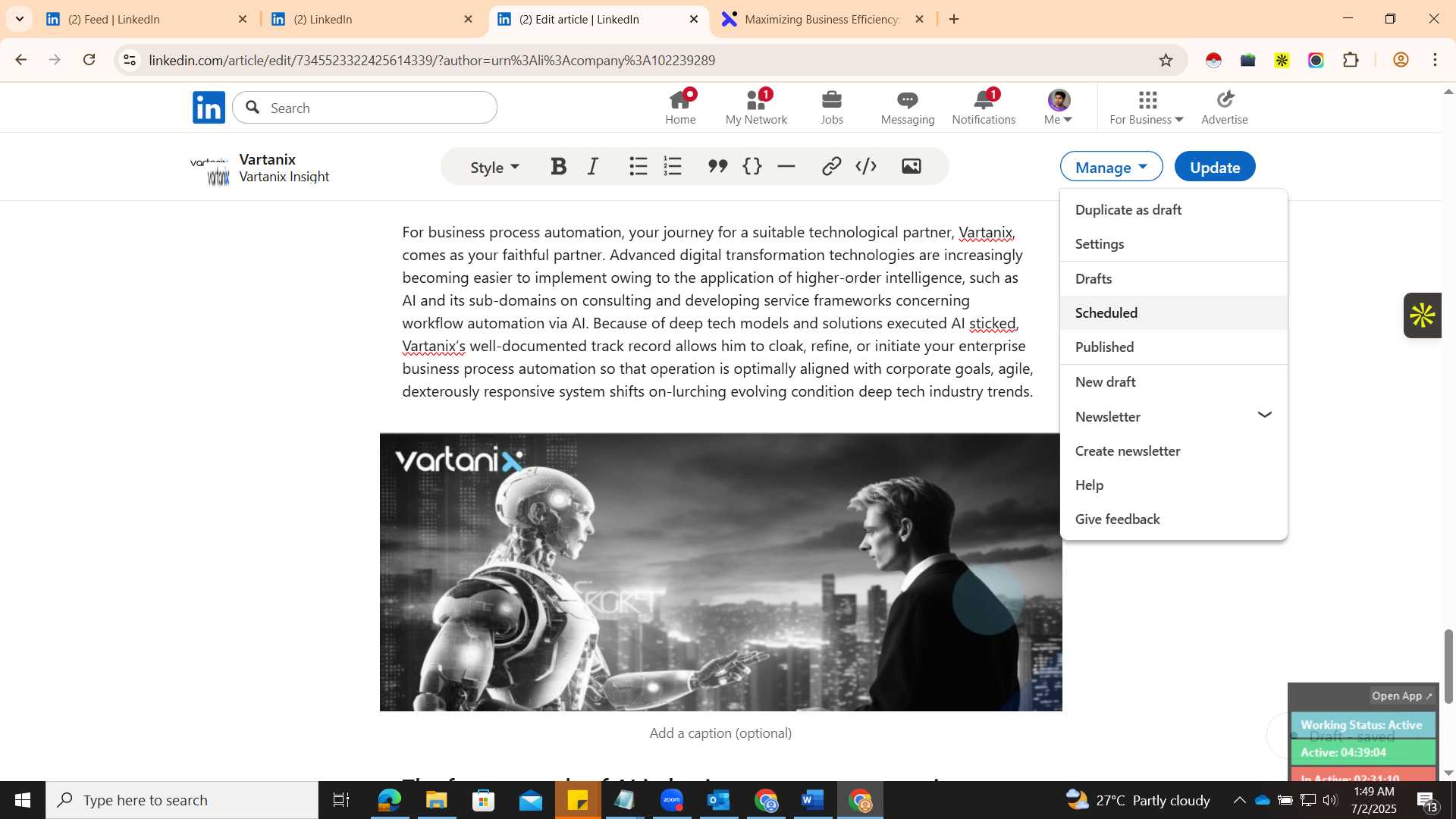
Task: Insert a numbered list
Action: 673,166
